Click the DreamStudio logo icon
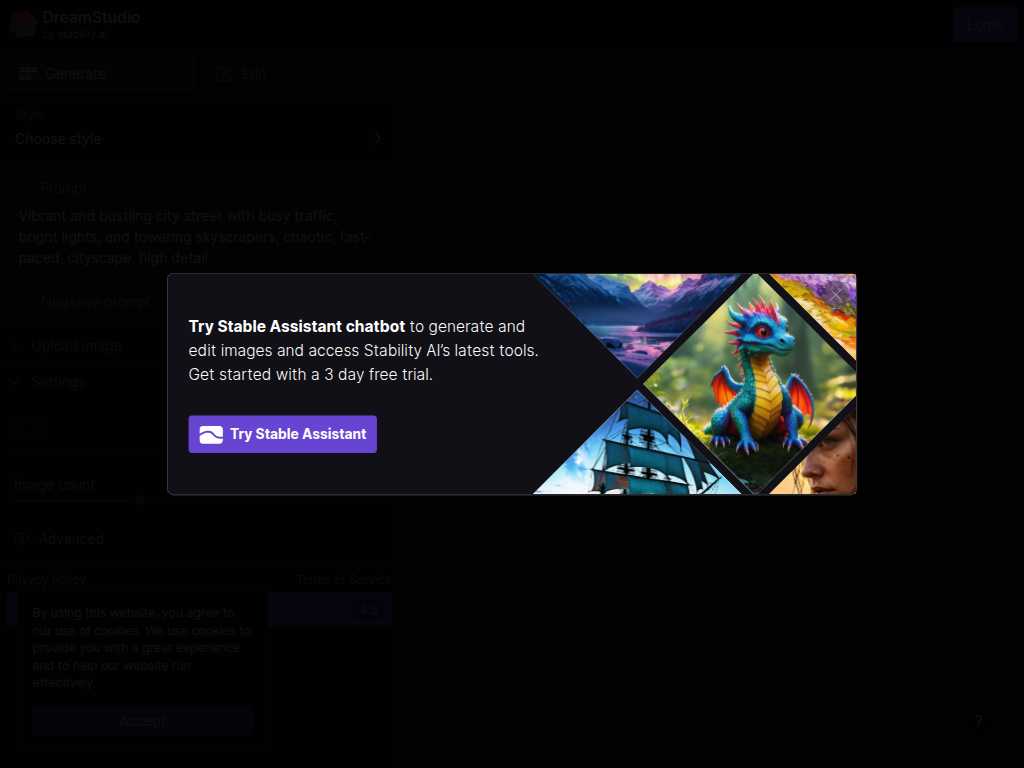This screenshot has width=1024, height=768. coord(24,24)
